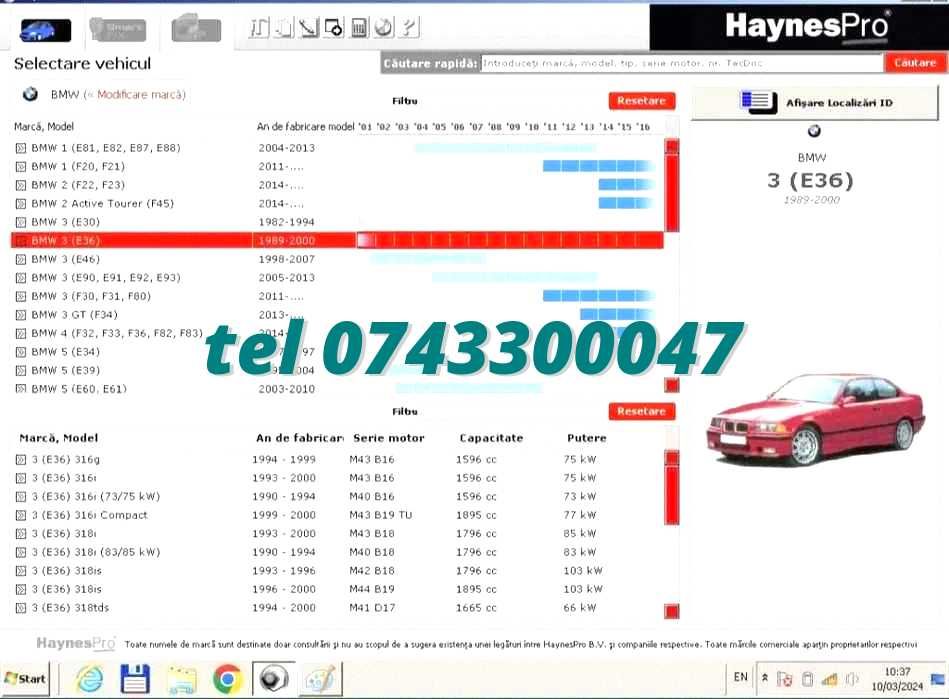Open the calculator toolbar icon

coord(359,28)
